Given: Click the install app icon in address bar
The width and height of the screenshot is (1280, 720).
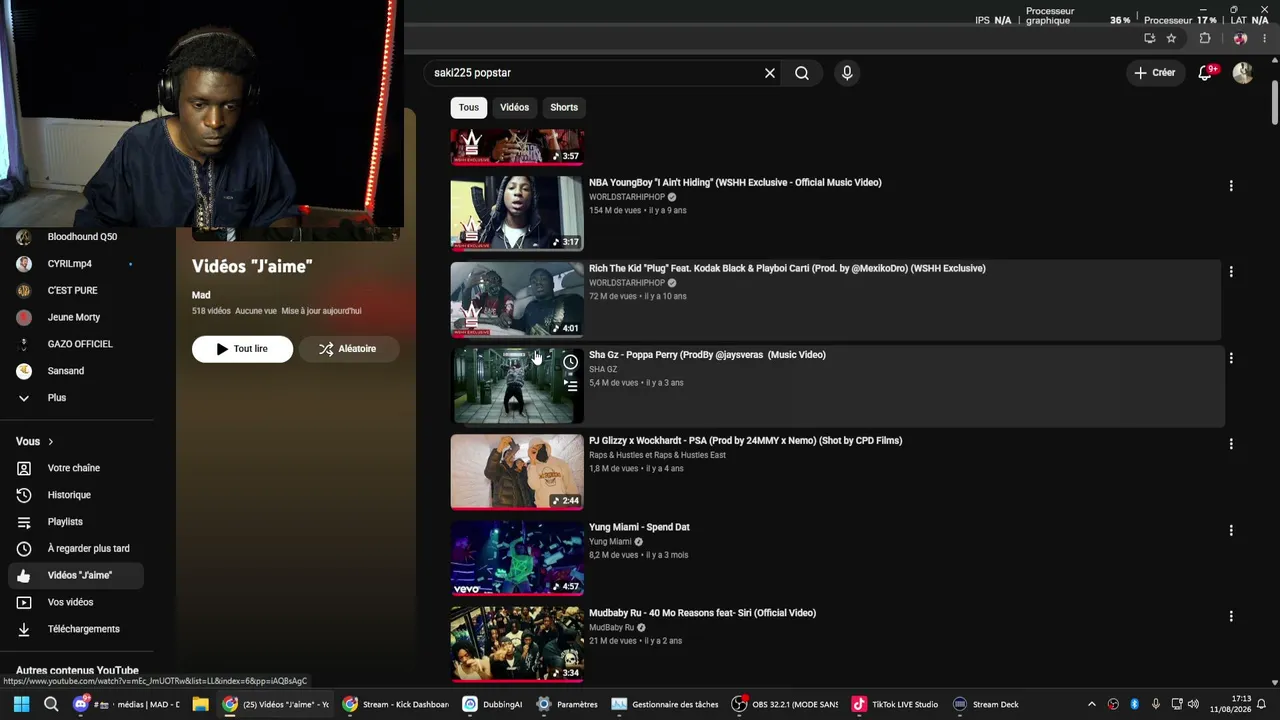Looking at the screenshot, I should point(1150,39).
